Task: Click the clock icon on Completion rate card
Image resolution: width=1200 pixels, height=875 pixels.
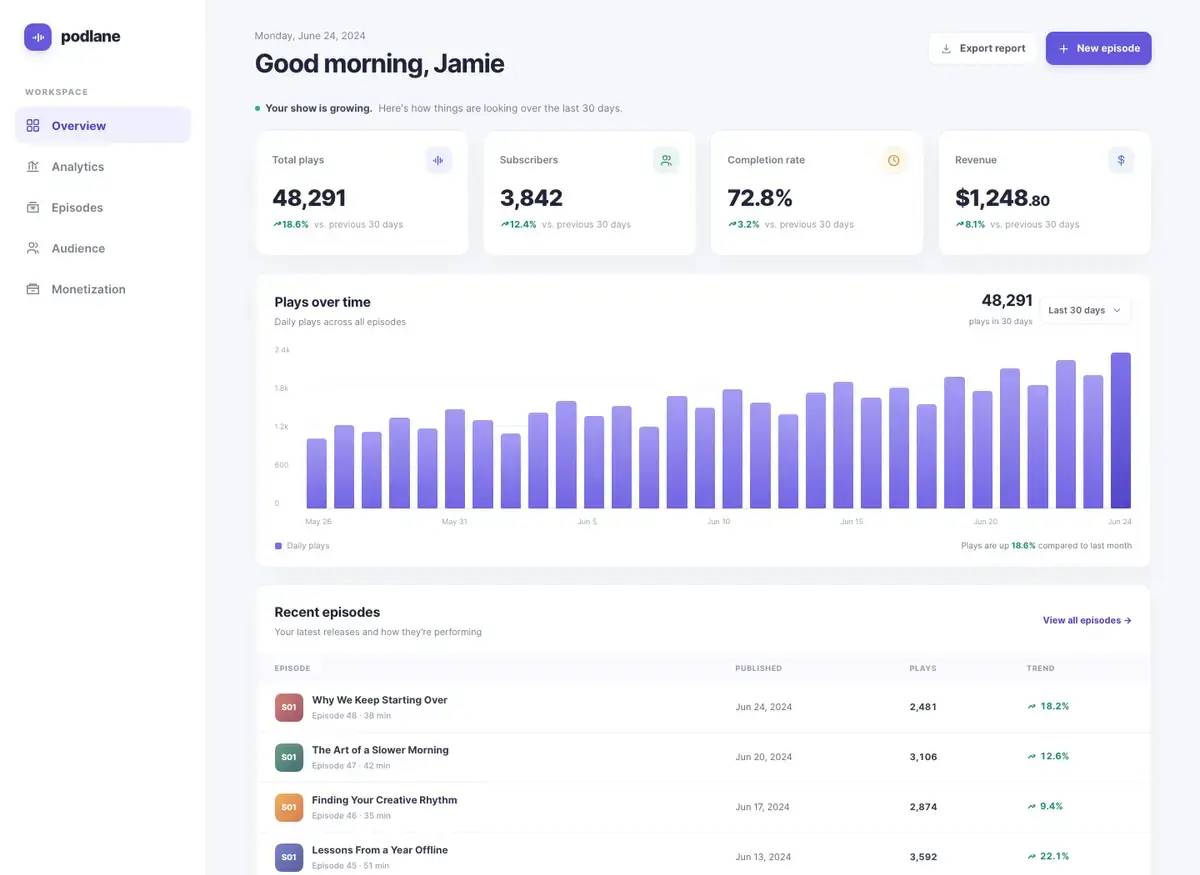Action: [x=894, y=160]
